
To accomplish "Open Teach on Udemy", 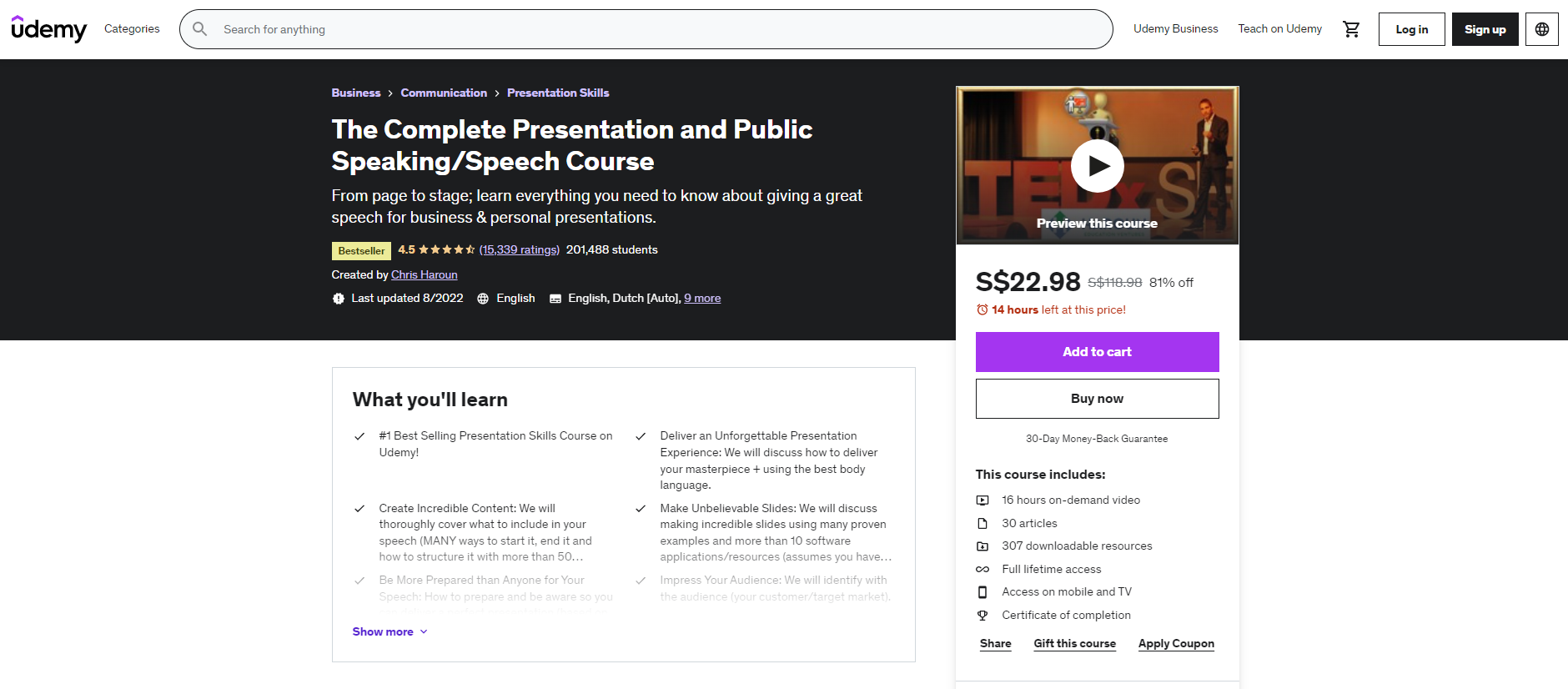I will (x=1279, y=29).
